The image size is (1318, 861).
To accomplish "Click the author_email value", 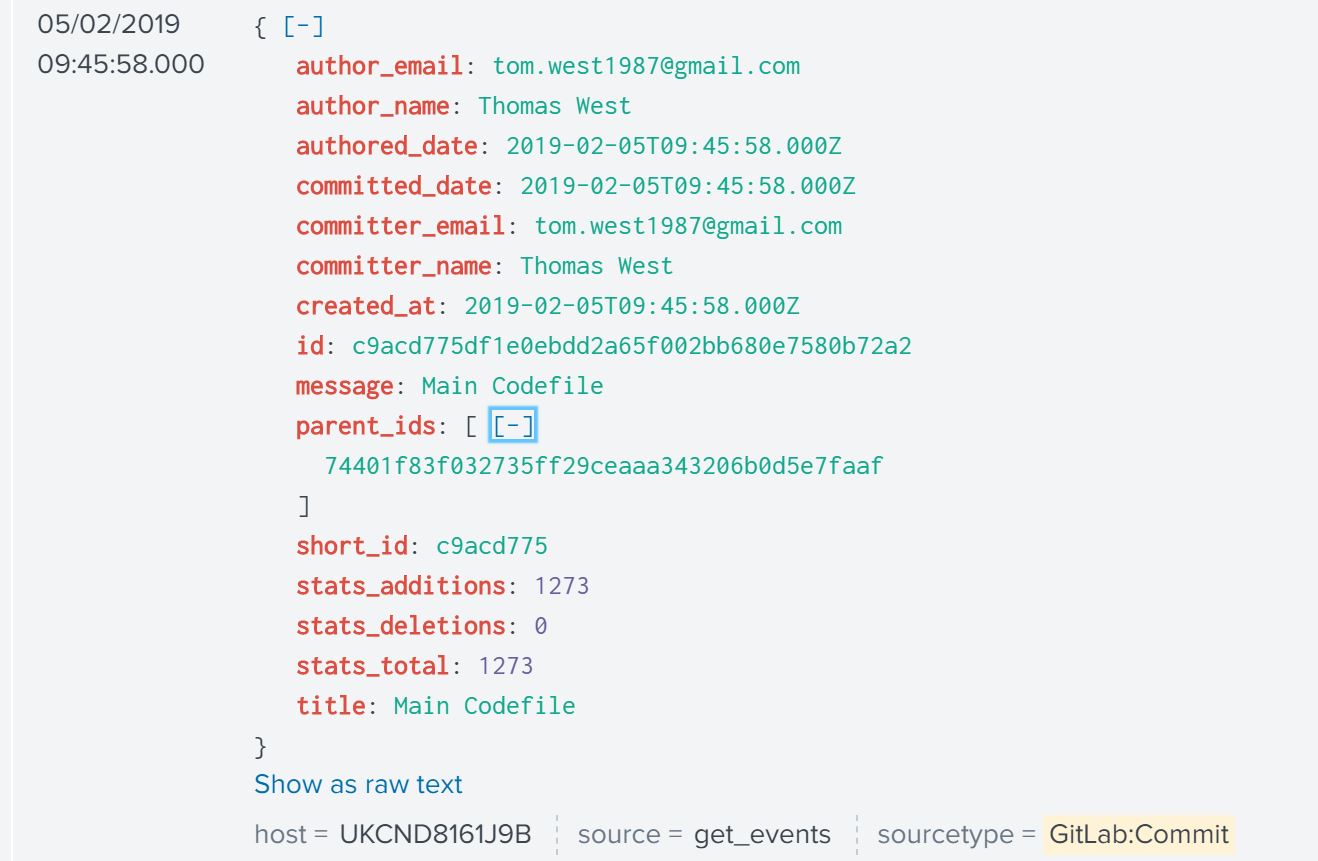I will tap(646, 66).
